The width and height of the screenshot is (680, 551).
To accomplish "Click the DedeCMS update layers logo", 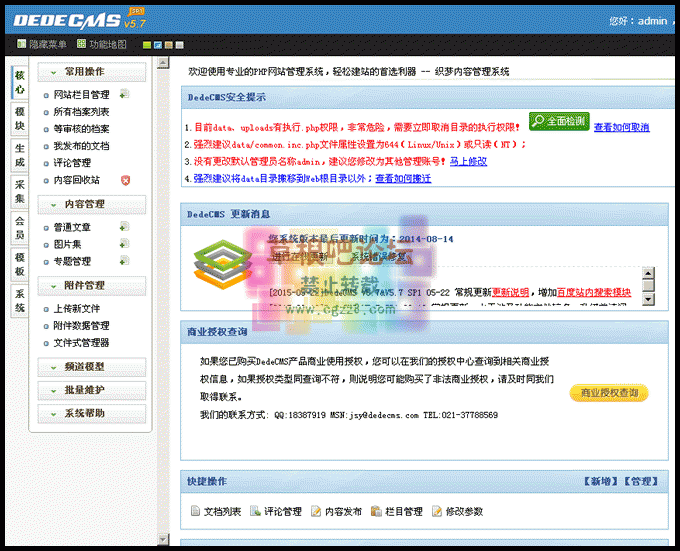I will 223,264.
